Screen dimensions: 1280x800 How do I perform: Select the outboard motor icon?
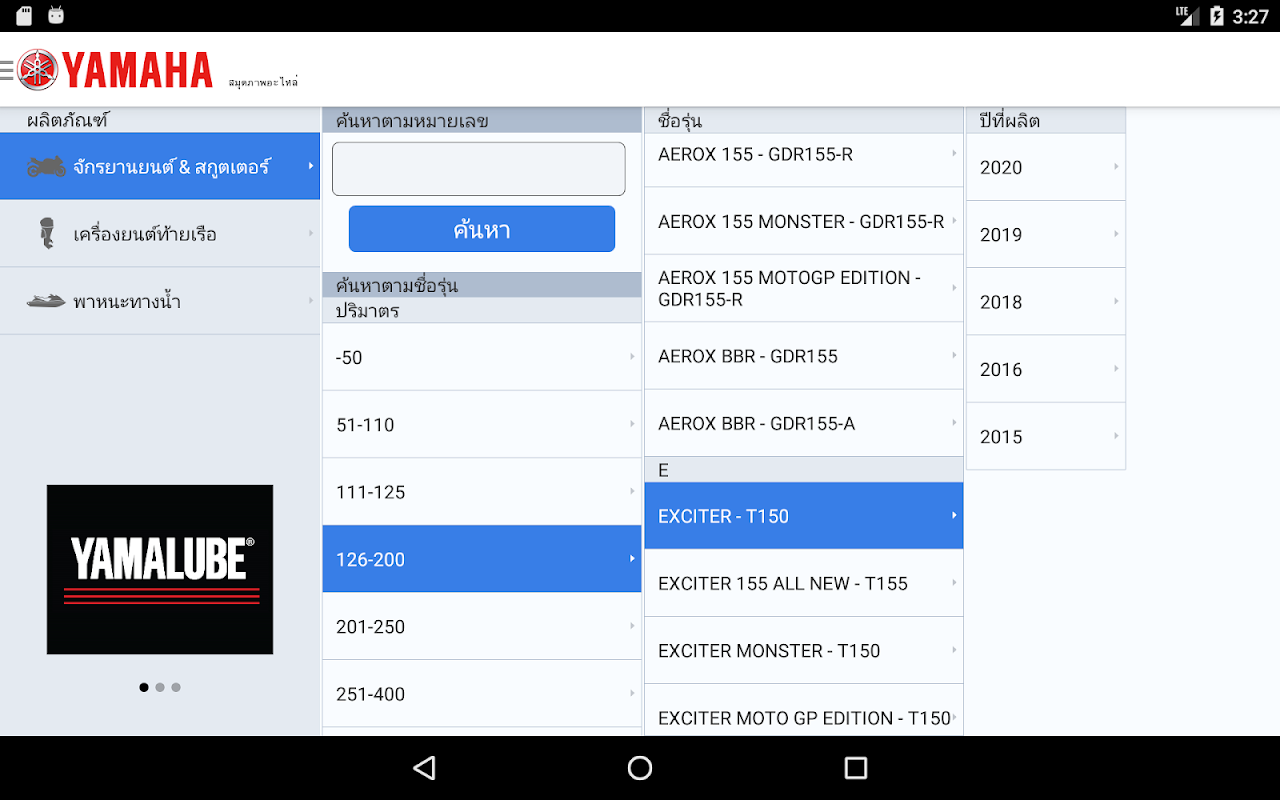pyautogui.click(x=46, y=234)
